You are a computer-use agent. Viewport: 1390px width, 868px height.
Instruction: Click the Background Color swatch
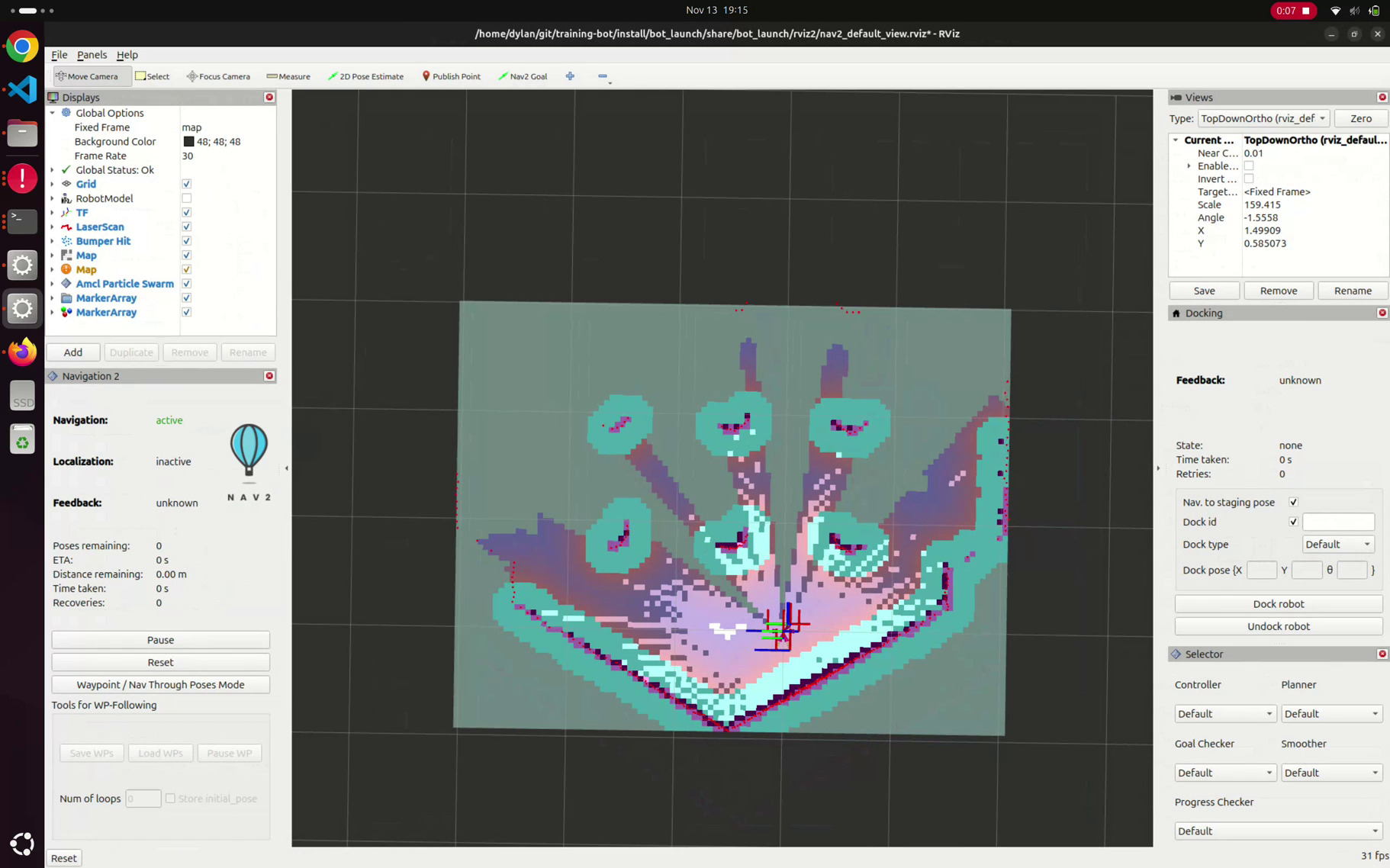(x=188, y=142)
